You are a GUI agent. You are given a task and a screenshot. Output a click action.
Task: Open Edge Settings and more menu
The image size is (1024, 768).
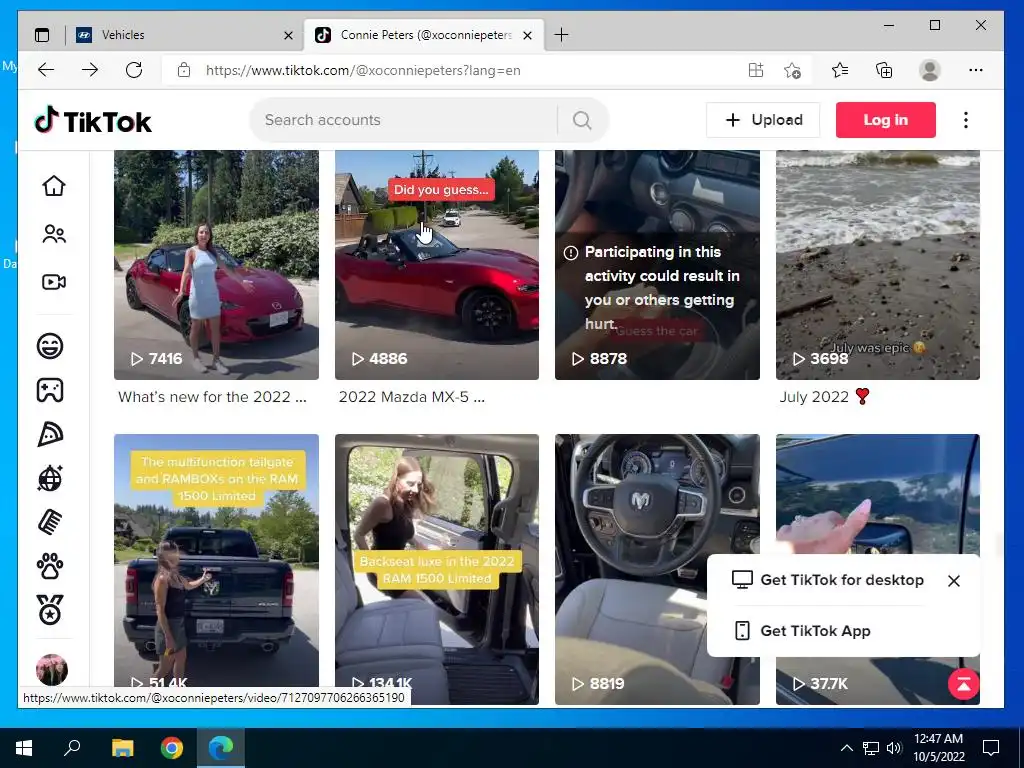[x=976, y=70]
